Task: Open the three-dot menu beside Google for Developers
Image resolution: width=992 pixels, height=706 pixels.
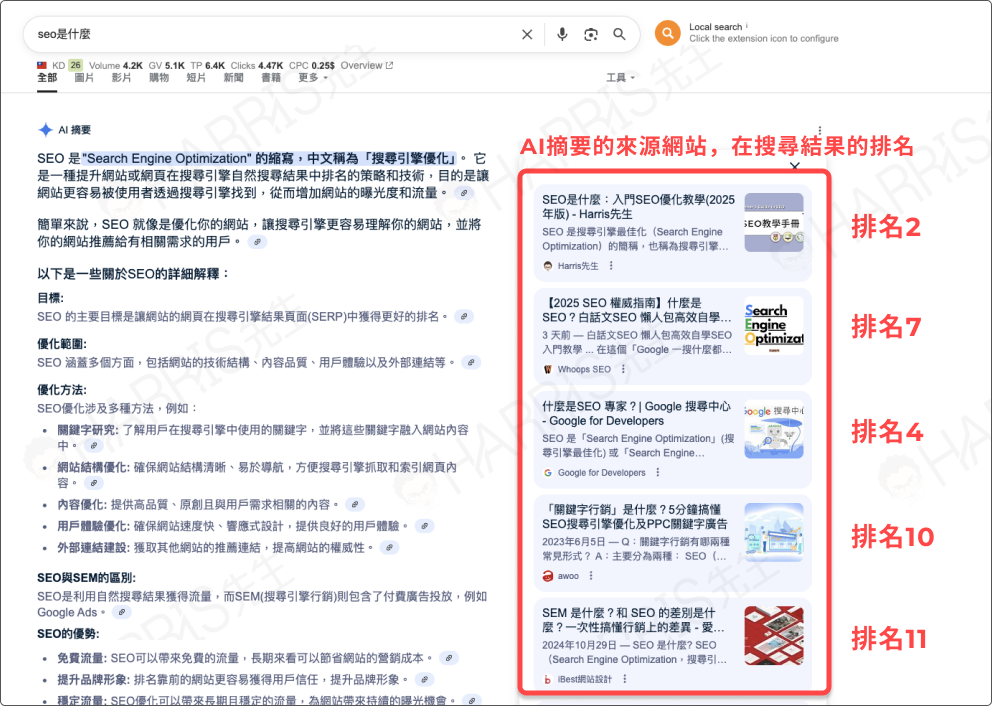Action: (x=658, y=472)
